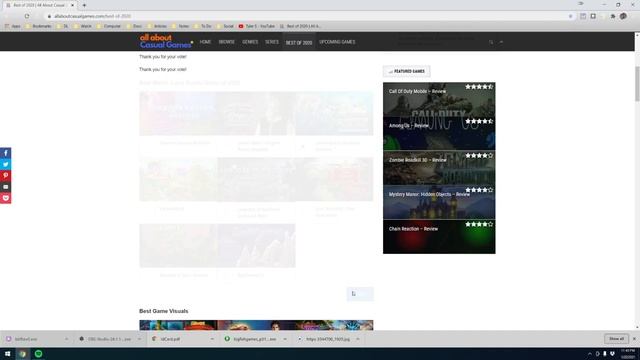Open the downloaded PDF file
The width and height of the screenshot is (640, 360).
(x=167, y=339)
